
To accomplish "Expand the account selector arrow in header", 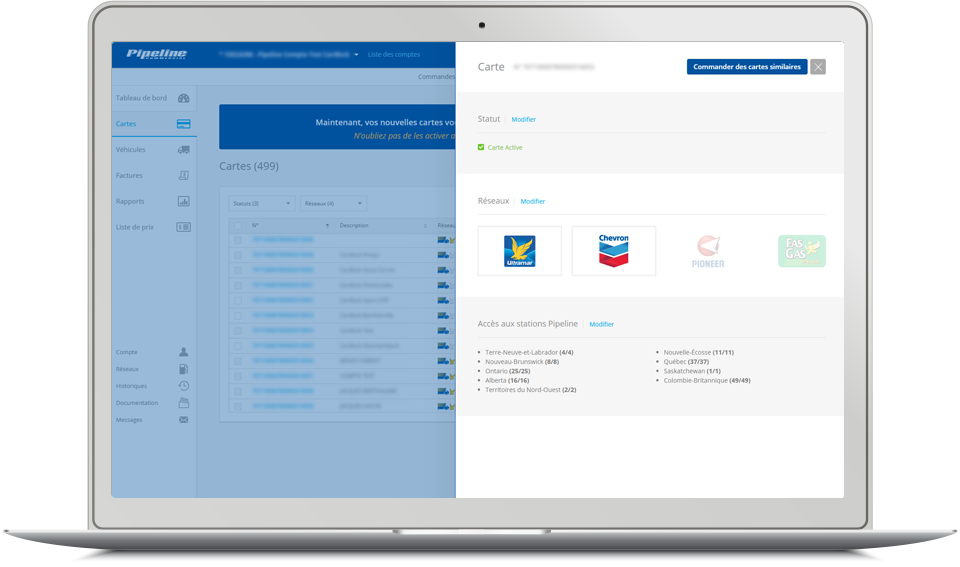I will click(x=356, y=54).
